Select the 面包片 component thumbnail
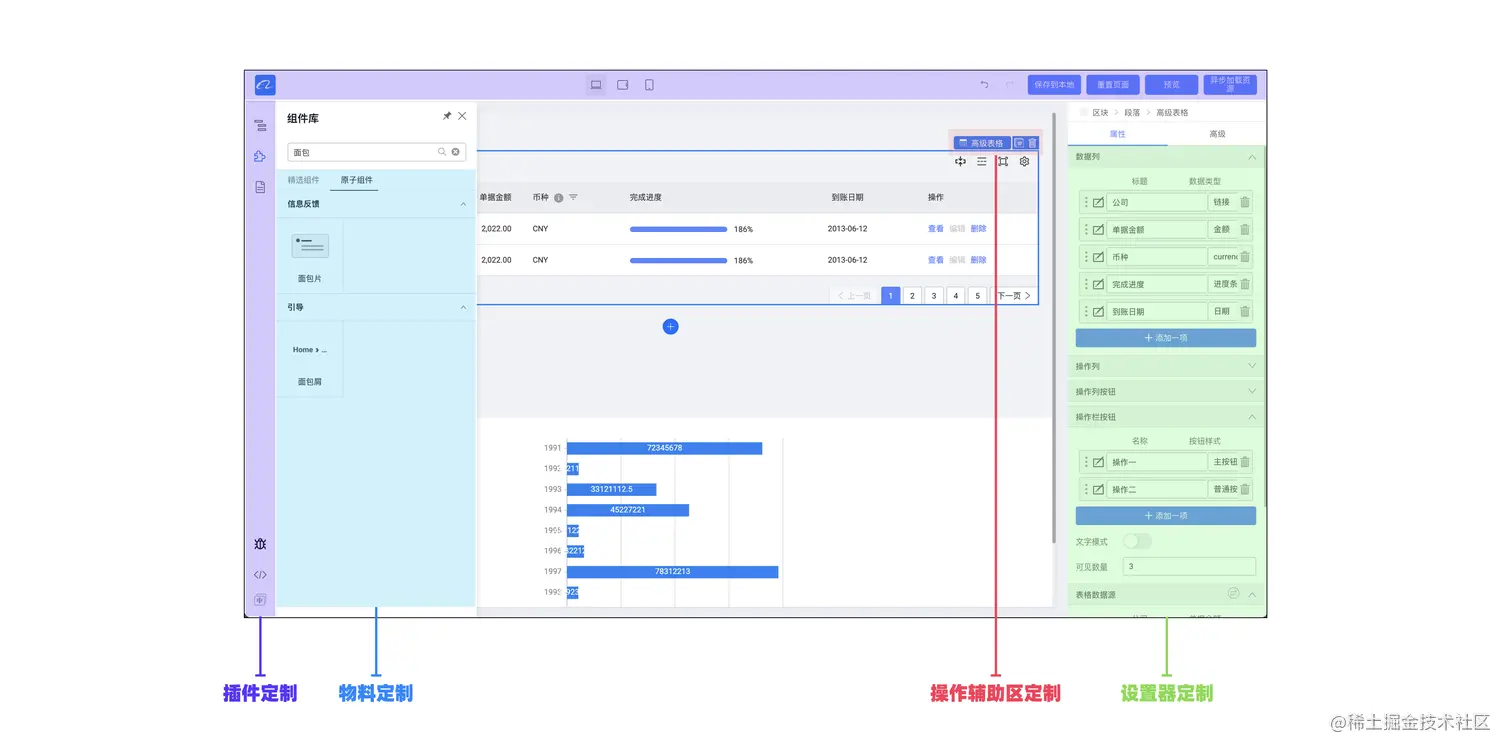 tap(310, 246)
